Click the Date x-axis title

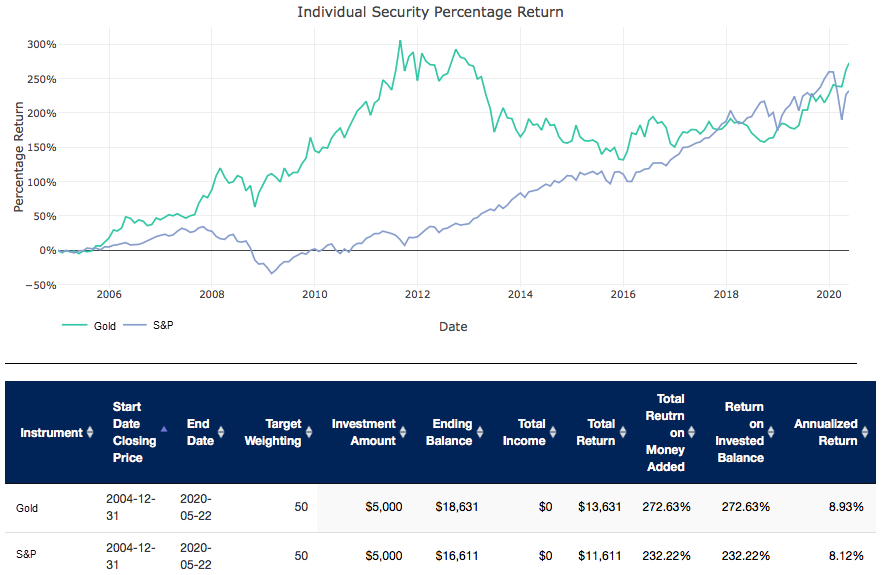453,326
